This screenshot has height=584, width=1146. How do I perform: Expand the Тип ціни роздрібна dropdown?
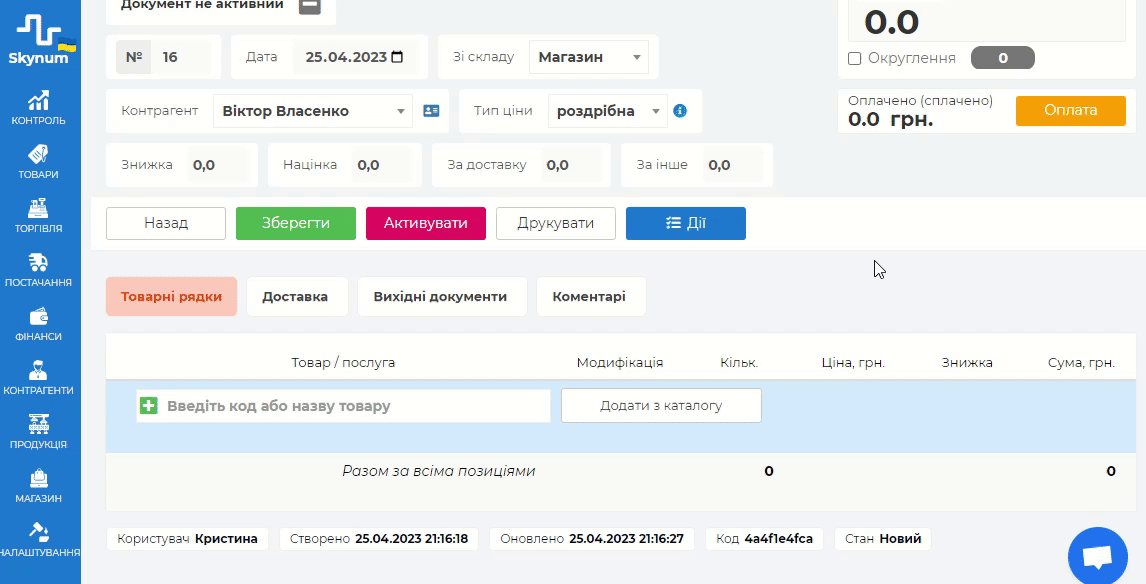click(607, 111)
